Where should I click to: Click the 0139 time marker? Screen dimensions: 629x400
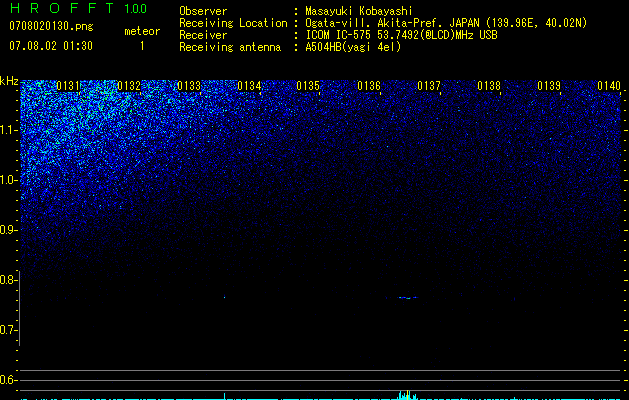pos(549,86)
